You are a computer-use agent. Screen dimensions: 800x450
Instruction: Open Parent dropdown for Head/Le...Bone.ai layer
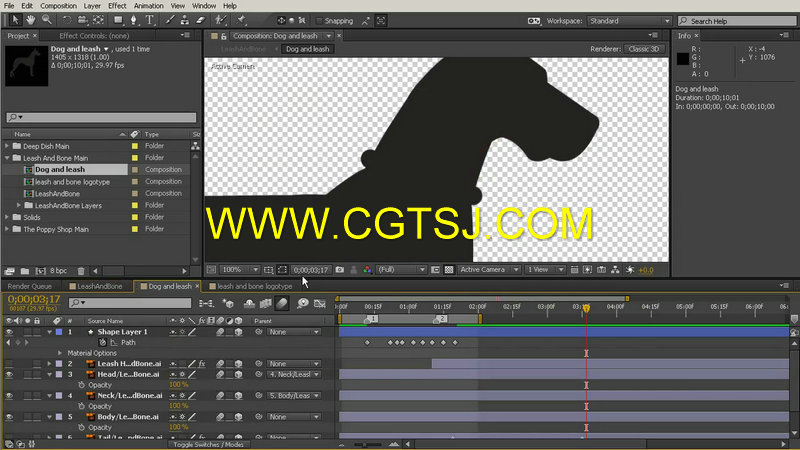[294, 374]
